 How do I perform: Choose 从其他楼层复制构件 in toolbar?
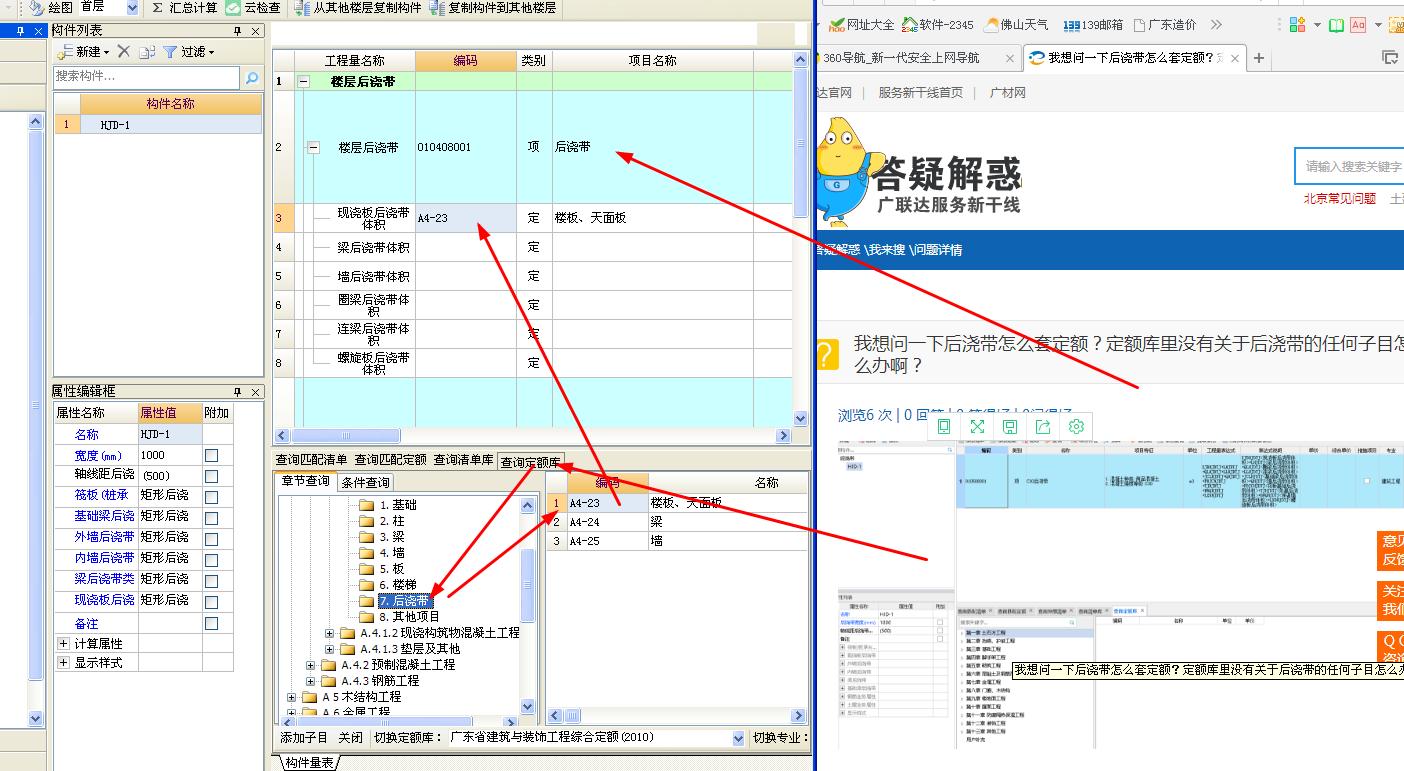point(359,8)
